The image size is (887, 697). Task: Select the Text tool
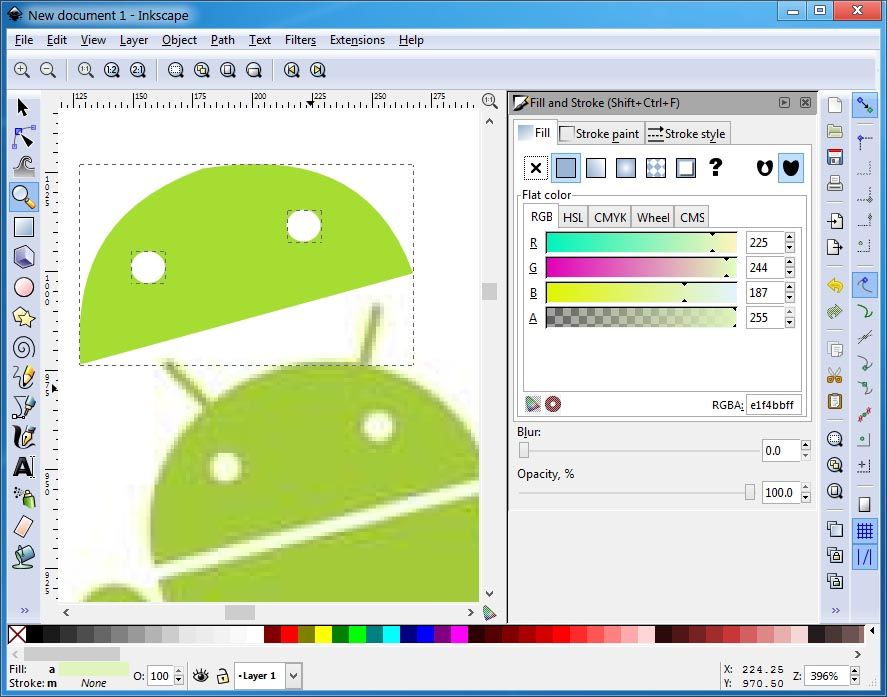coord(23,467)
